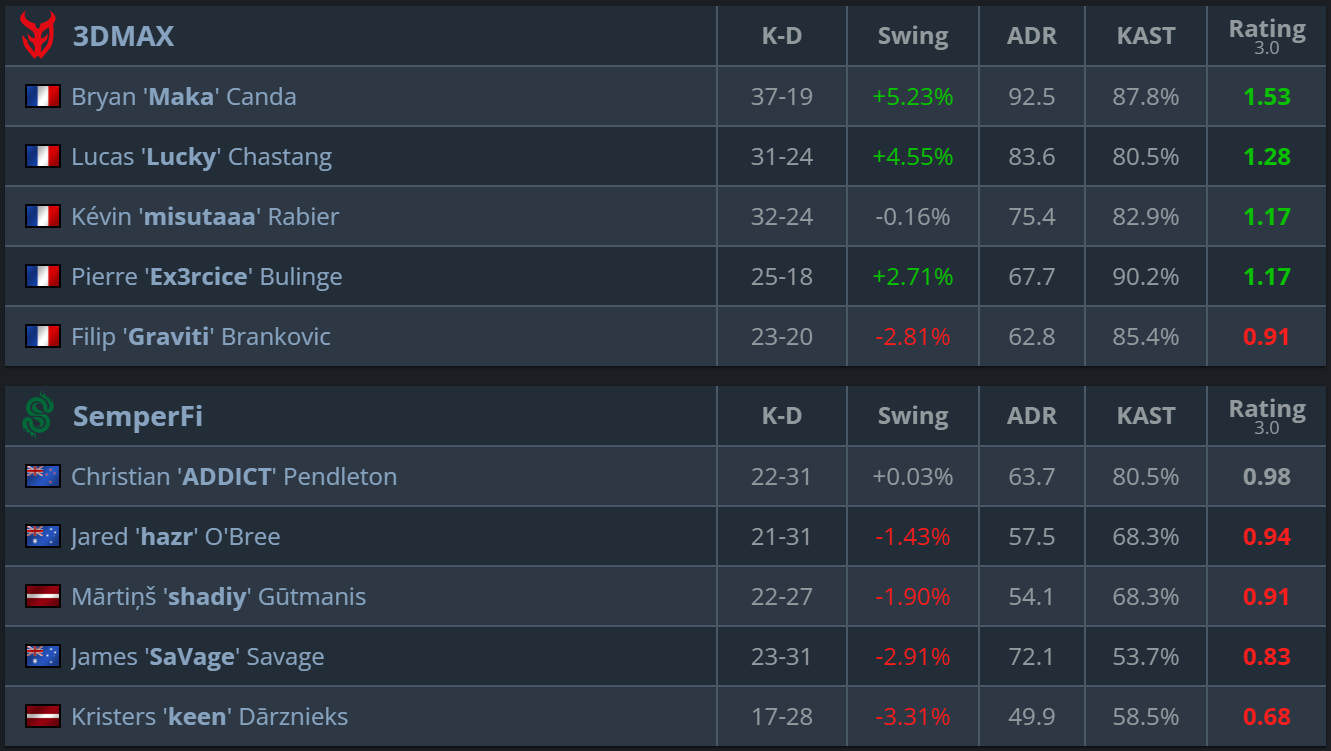This screenshot has width=1331, height=751.
Task: Click the SemperFi green dragon logo
Action: pyautogui.click(x=38, y=415)
